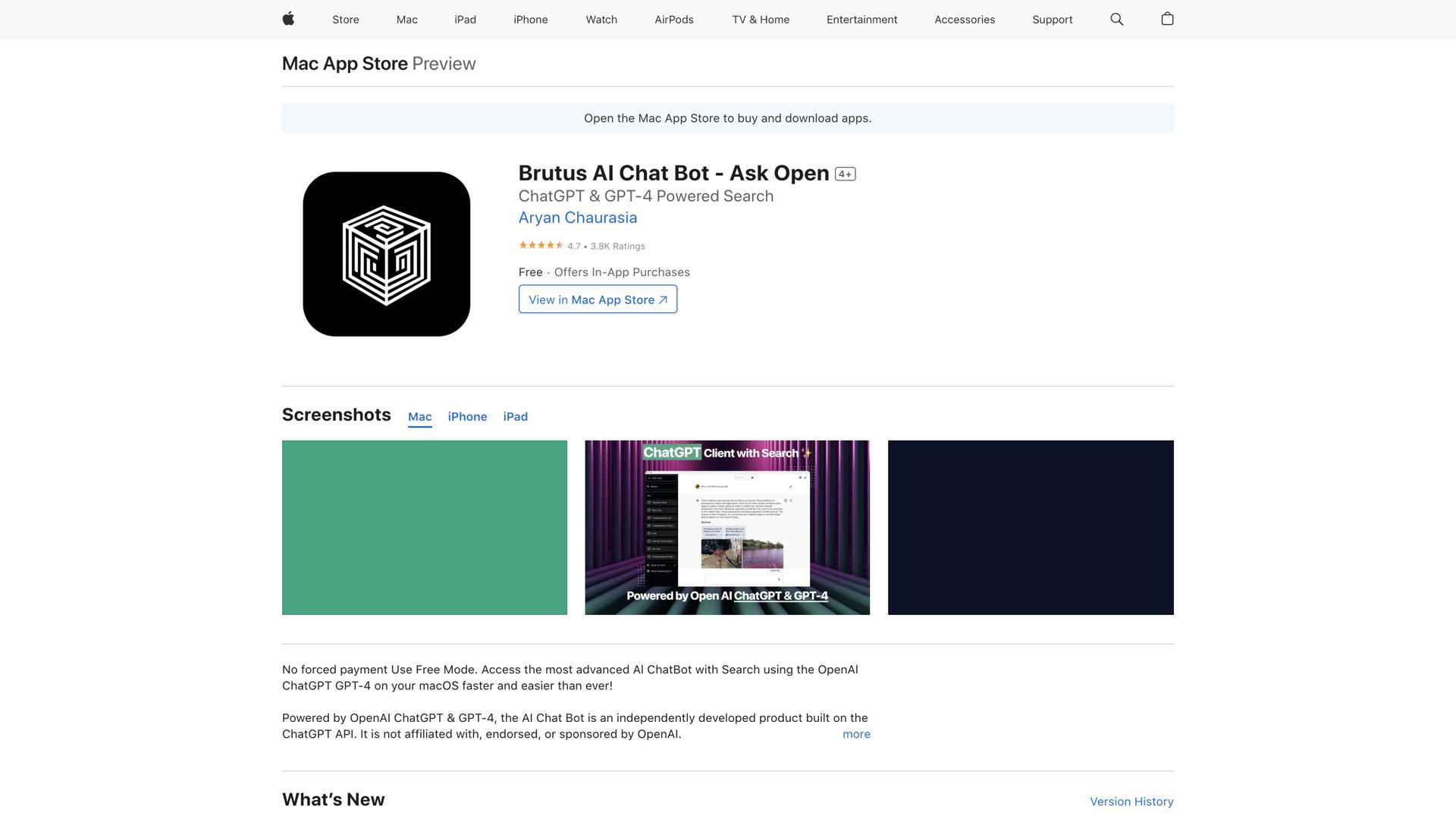Click the Apple logo
1456x819 pixels.
288,19
